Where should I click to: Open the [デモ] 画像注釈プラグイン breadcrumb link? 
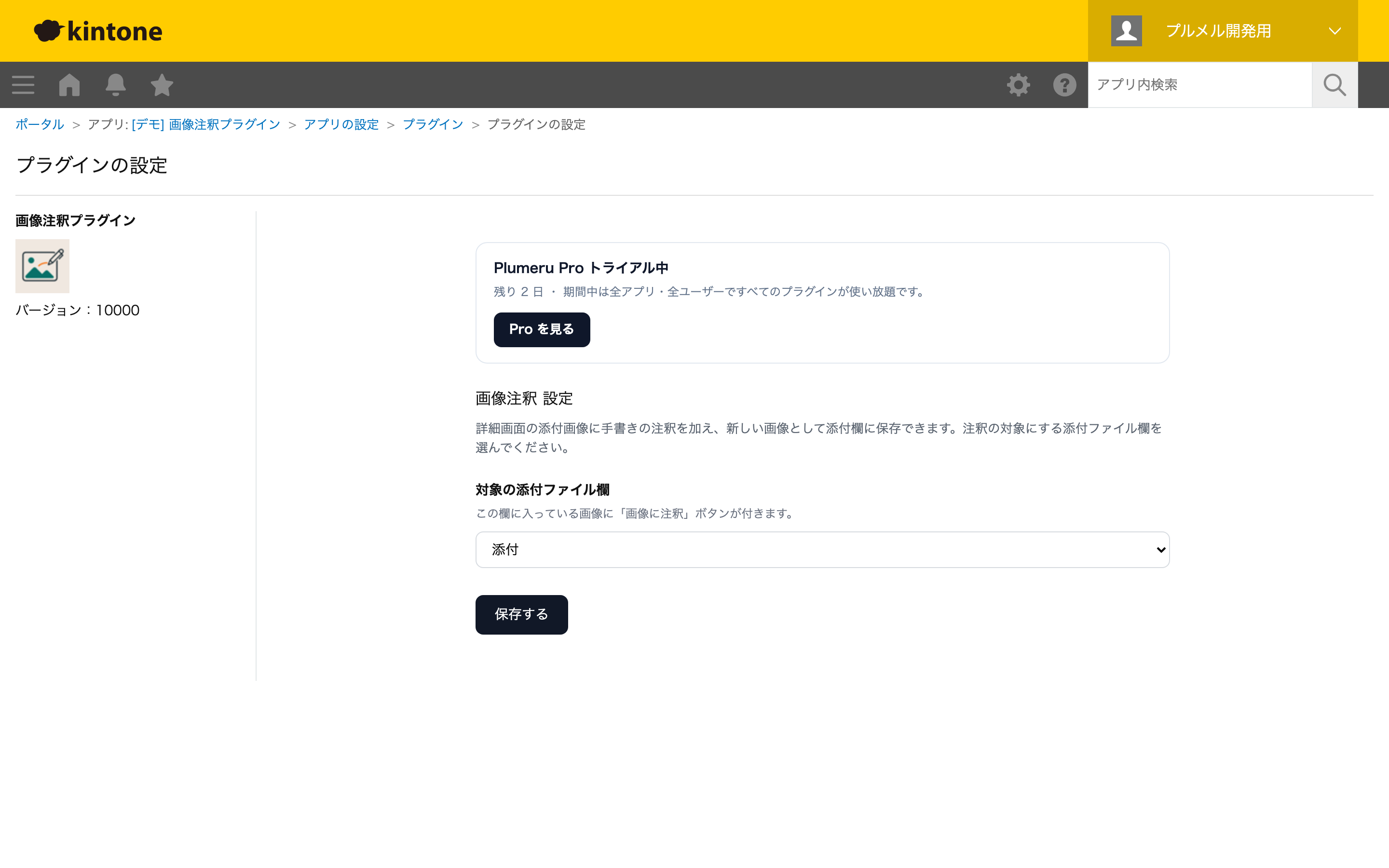(206, 124)
